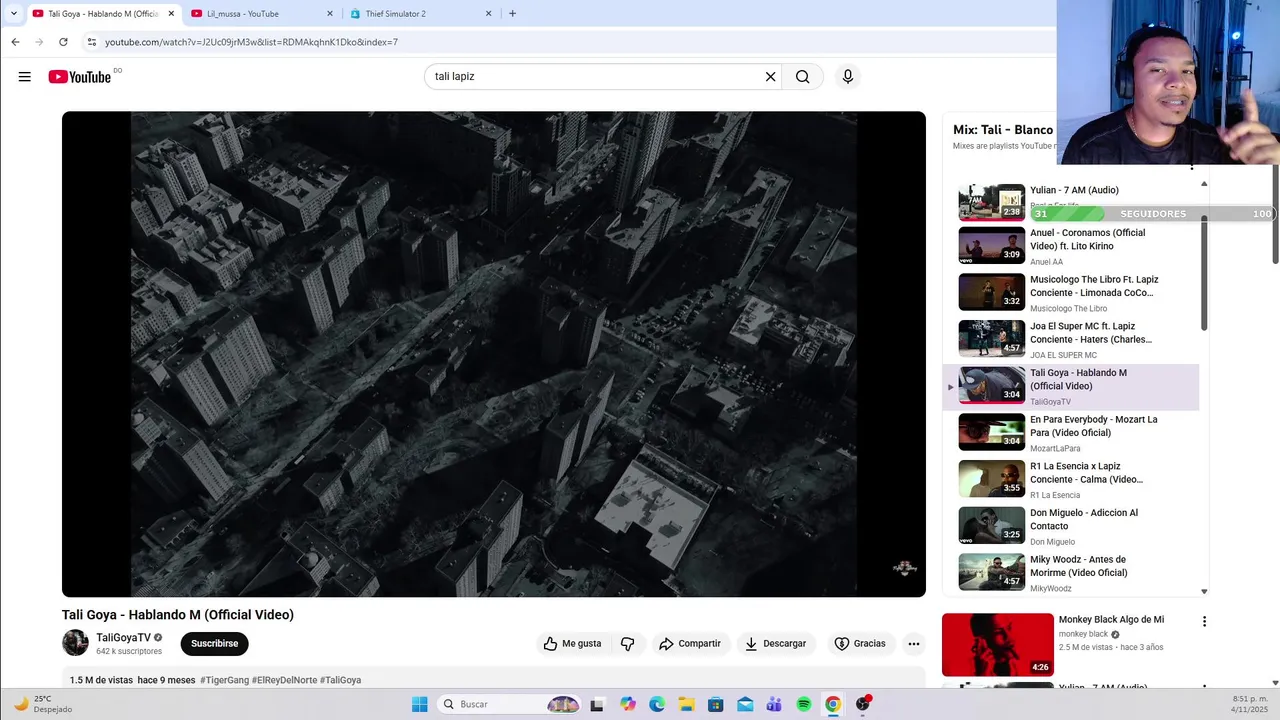Open File Explorer from the taskbar

point(686,704)
